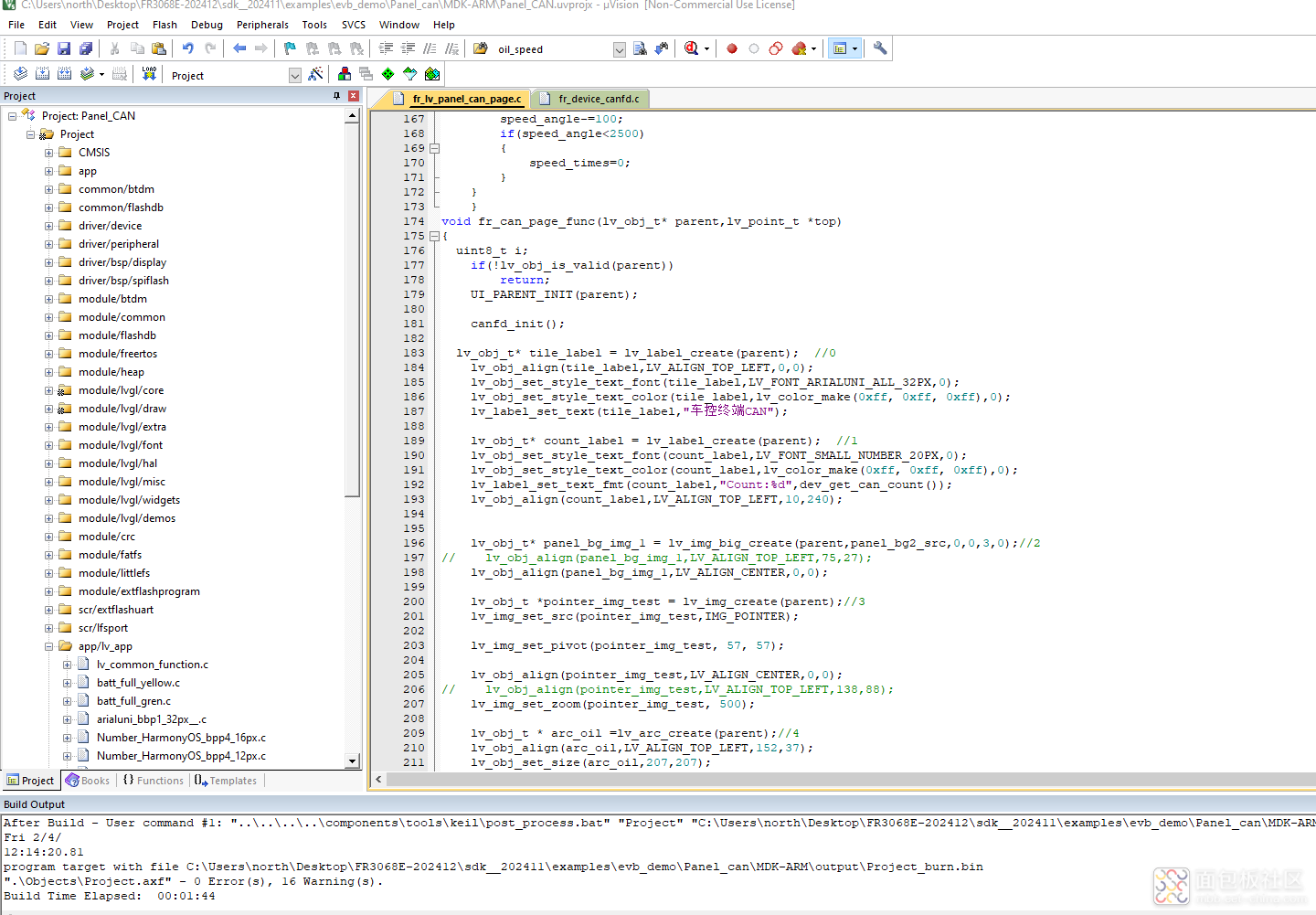The width and height of the screenshot is (1316, 915).
Task: Insert a breakpoint using red dot icon
Action: (732, 48)
